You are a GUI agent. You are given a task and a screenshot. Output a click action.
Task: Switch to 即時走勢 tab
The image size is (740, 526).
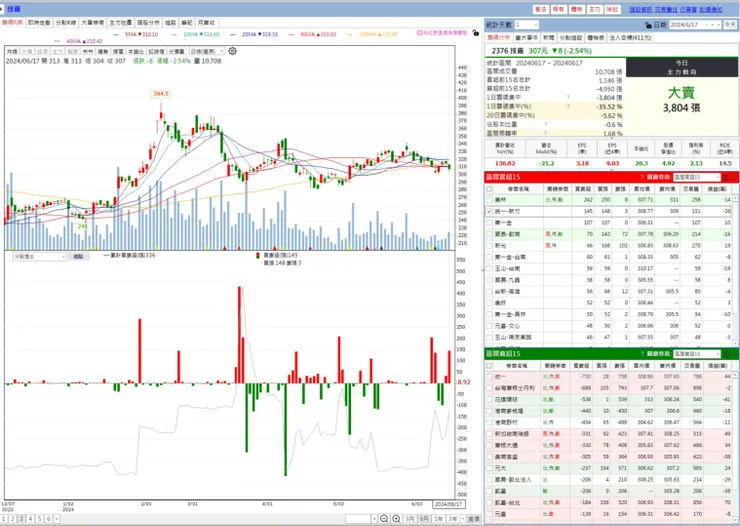pos(39,23)
